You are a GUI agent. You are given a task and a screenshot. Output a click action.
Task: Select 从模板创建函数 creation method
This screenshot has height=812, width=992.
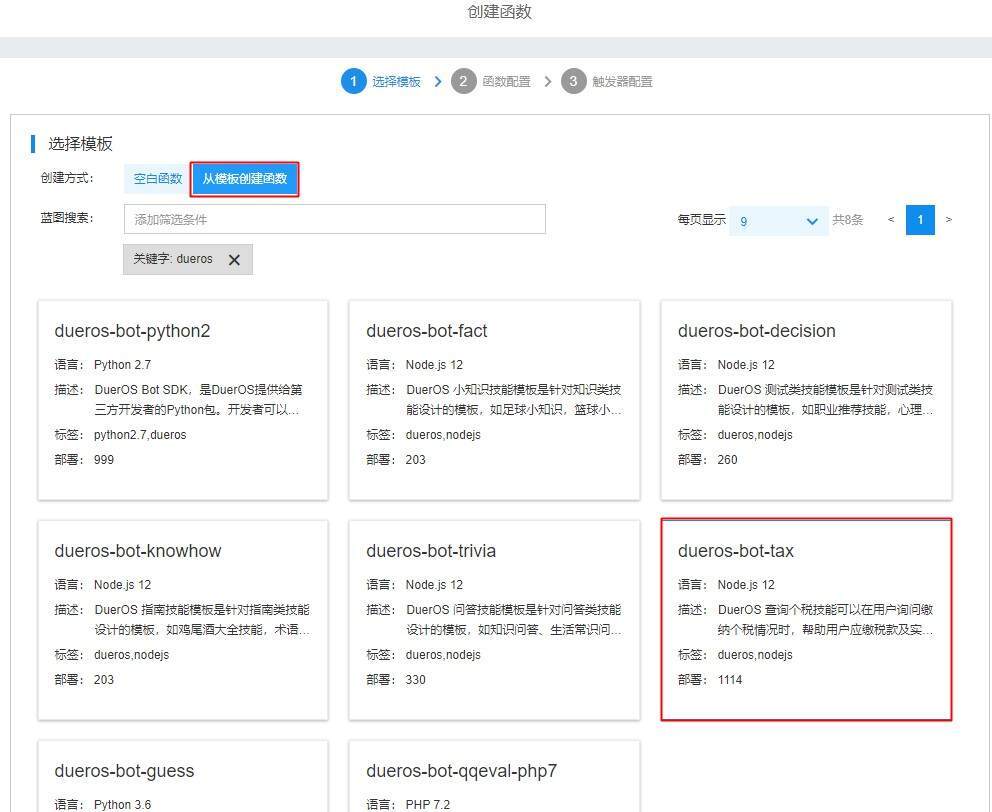[x=245, y=179]
